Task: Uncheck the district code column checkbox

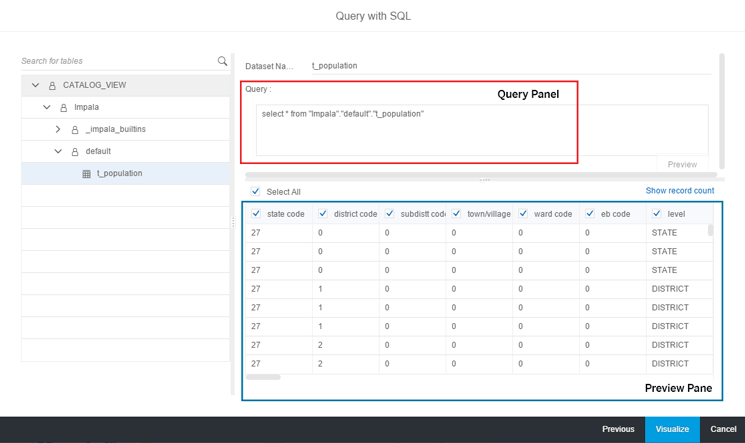Action: 322,214
